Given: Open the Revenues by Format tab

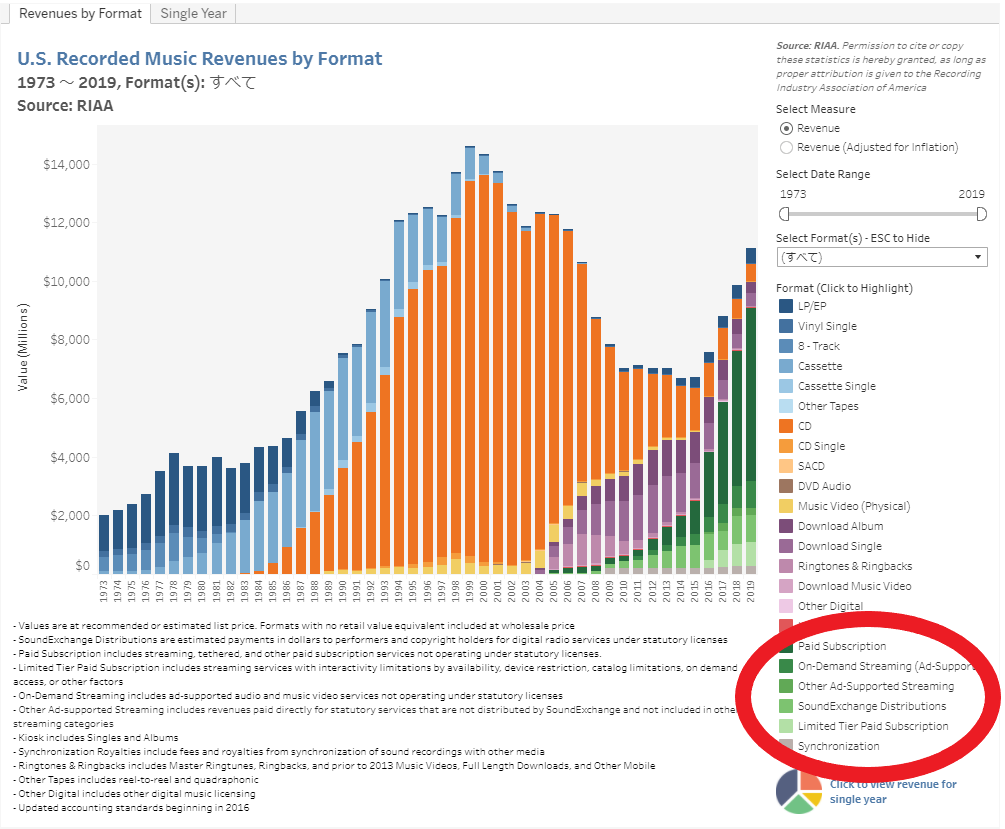Looking at the screenshot, I should pos(80,13).
